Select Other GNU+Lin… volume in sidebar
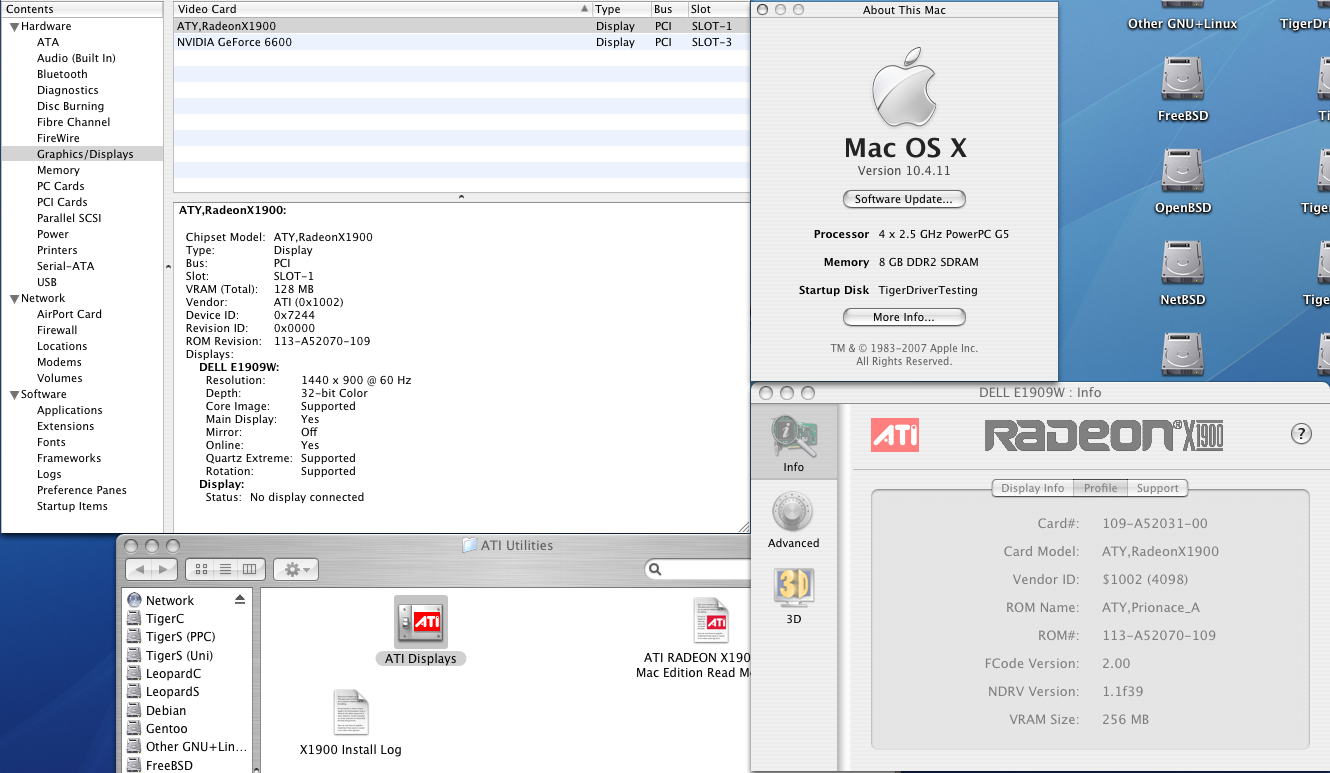 pos(188,746)
